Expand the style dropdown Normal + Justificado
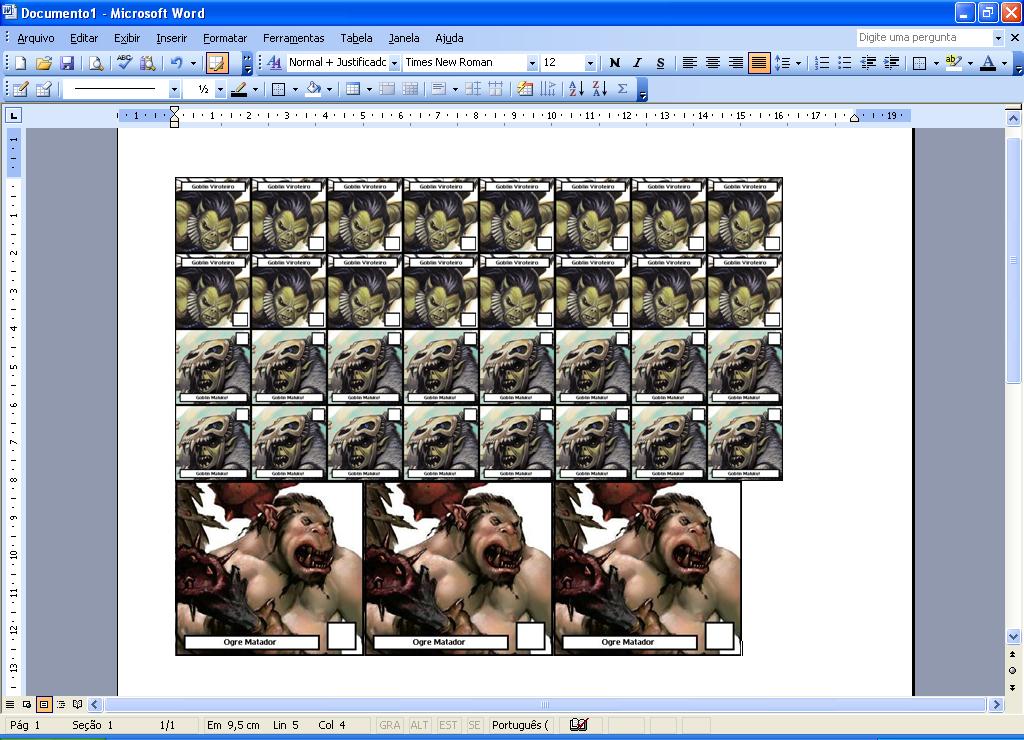This screenshot has height=740, width=1024. (x=394, y=63)
